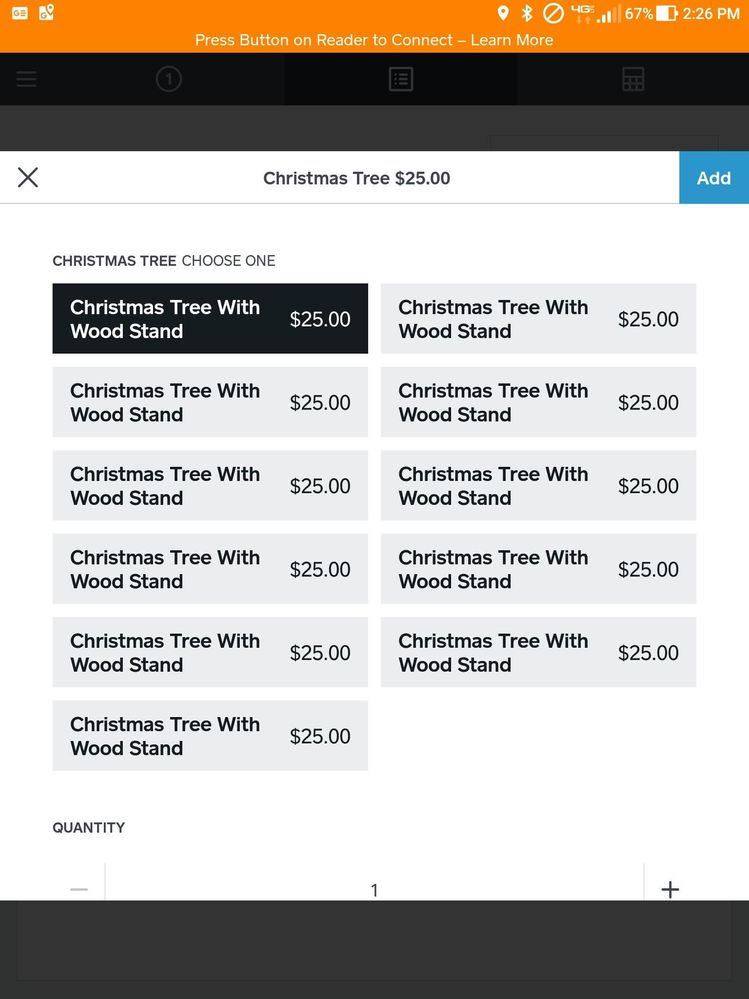The width and height of the screenshot is (749, 999).
Task: Switch to the item list icon tab
Action: point(401,79)
